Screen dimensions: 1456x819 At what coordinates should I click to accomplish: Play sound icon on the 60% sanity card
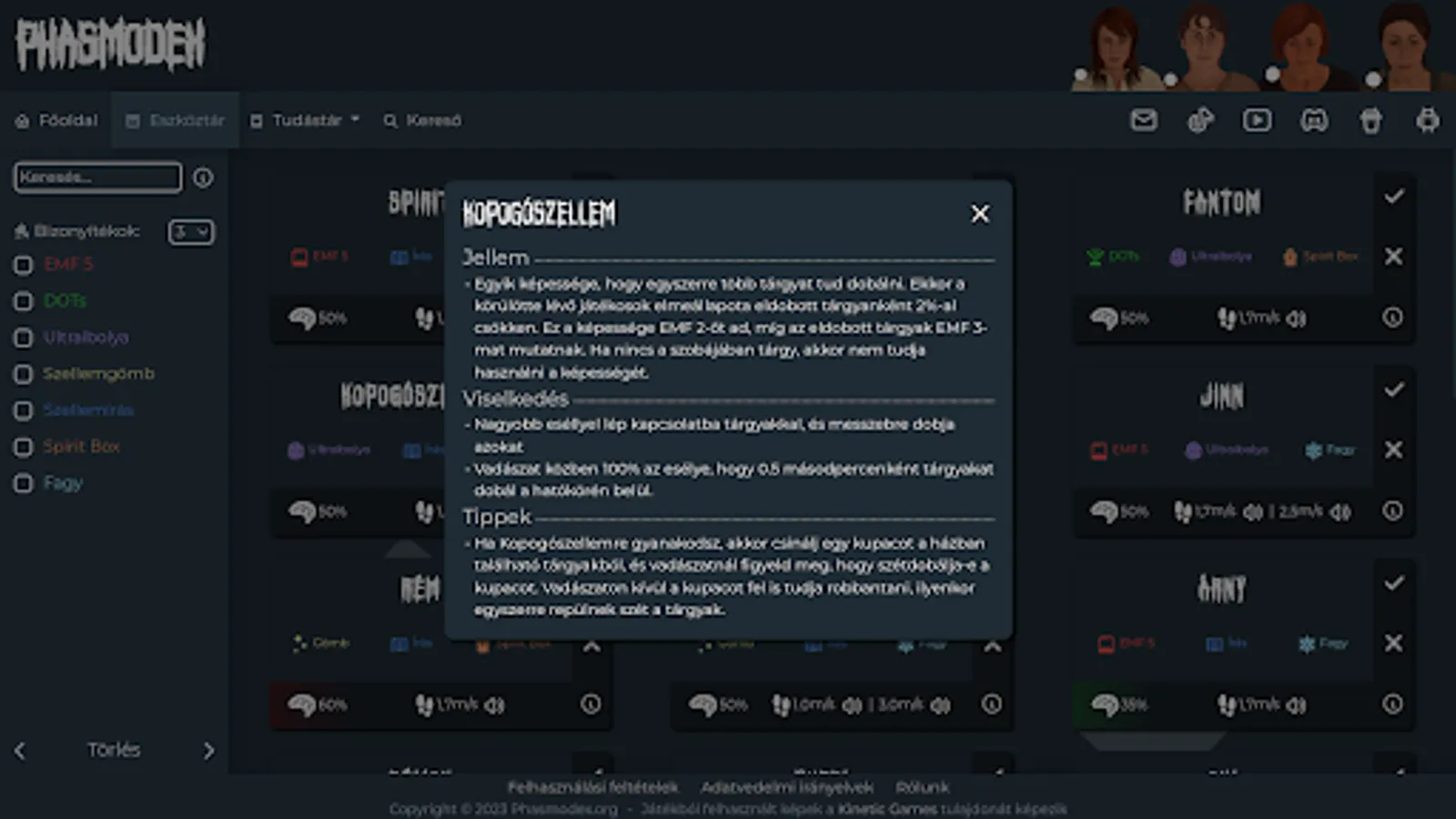[494, 705]
